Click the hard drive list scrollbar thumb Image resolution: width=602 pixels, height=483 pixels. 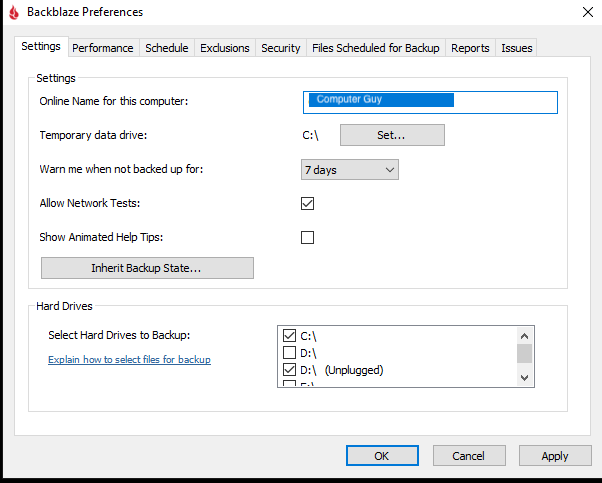524,353
